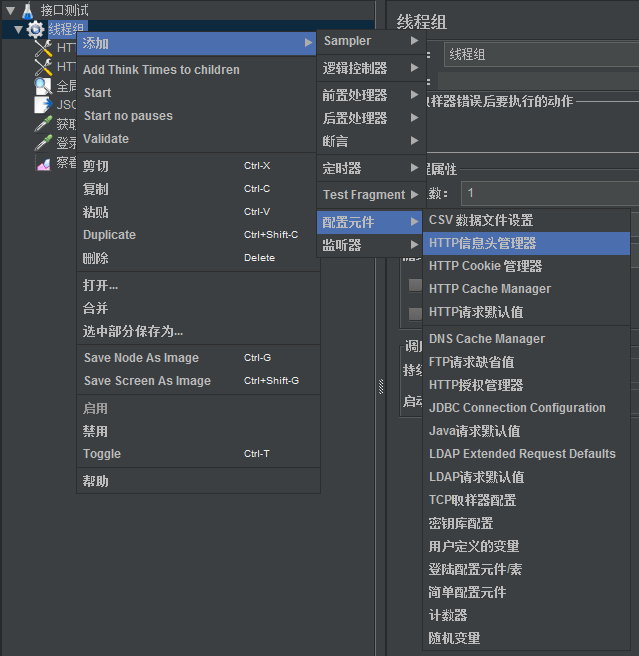Choose 选中部分保存为... entry

(x=198, y=331)
